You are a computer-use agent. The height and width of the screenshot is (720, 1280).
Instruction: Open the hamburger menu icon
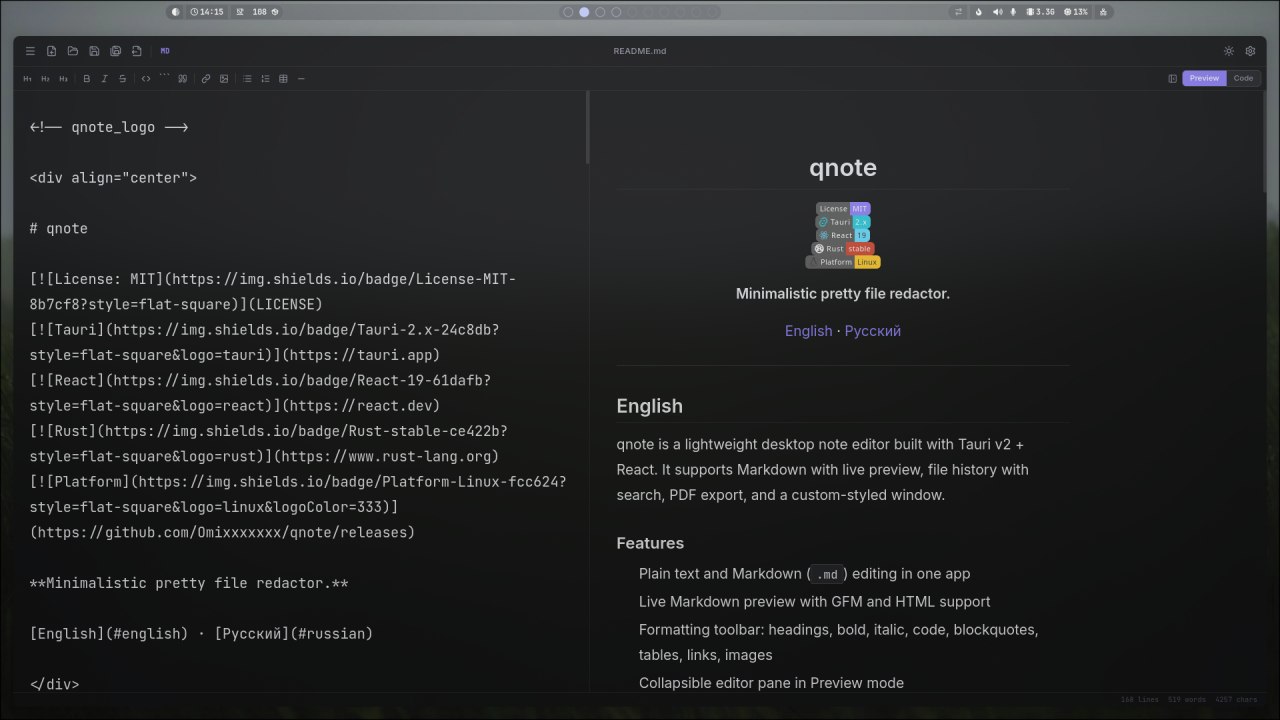[x=30, y=51]
